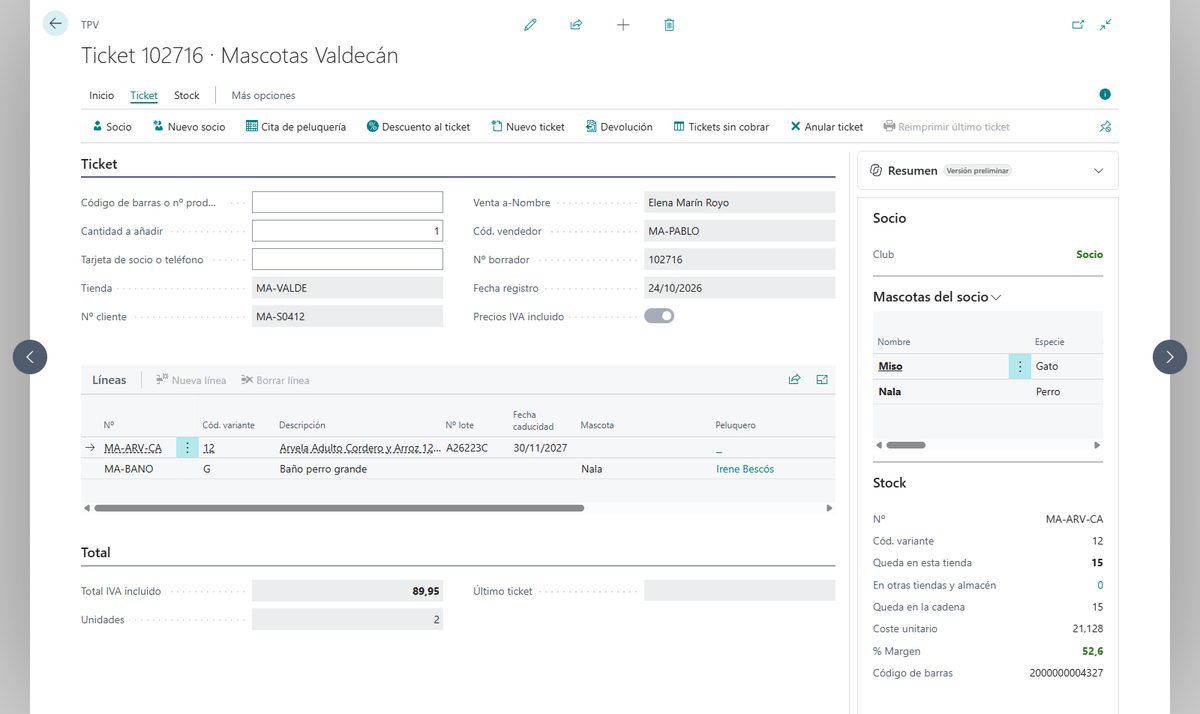Click the Devolución action
The height and width of the screenshot is (714, 1200).
click(619, 127)
